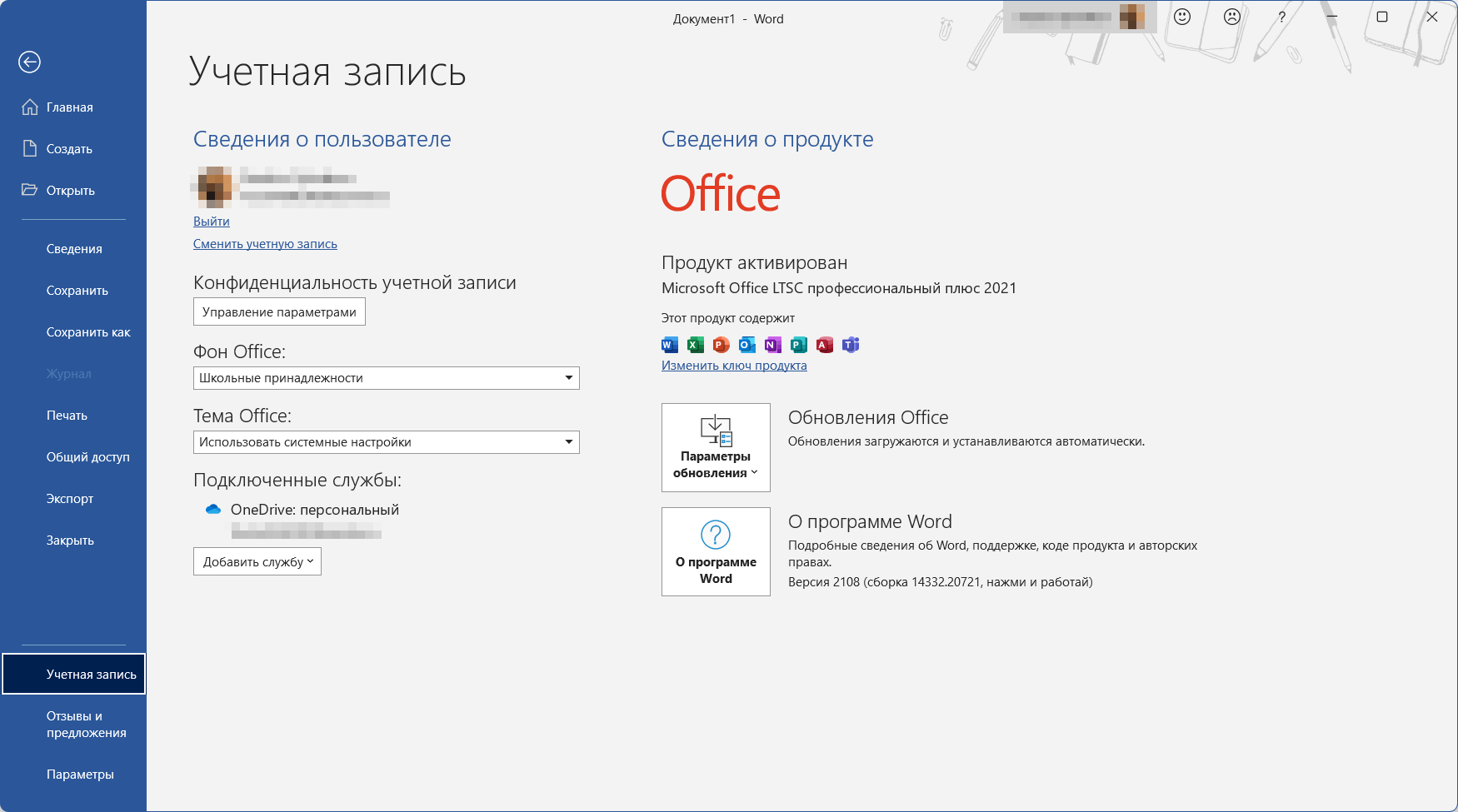Click the Outlook app icon in product list
This screenshot has height=812, width=1458.
747,345
